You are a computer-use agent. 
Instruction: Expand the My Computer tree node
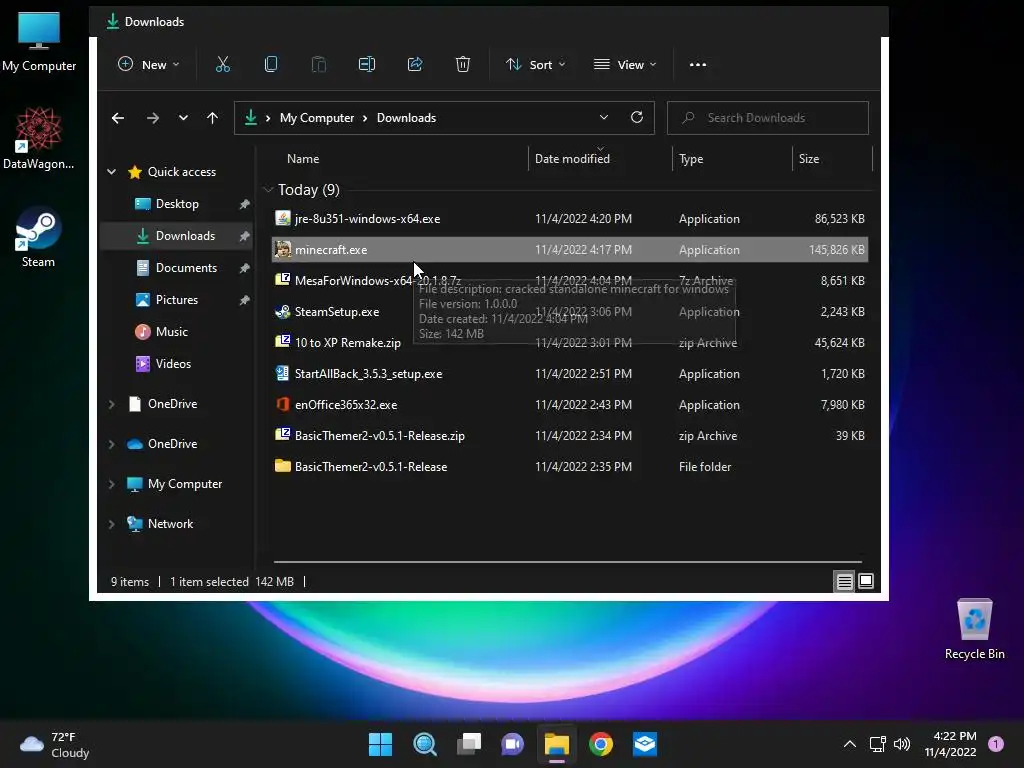point(112,484)
